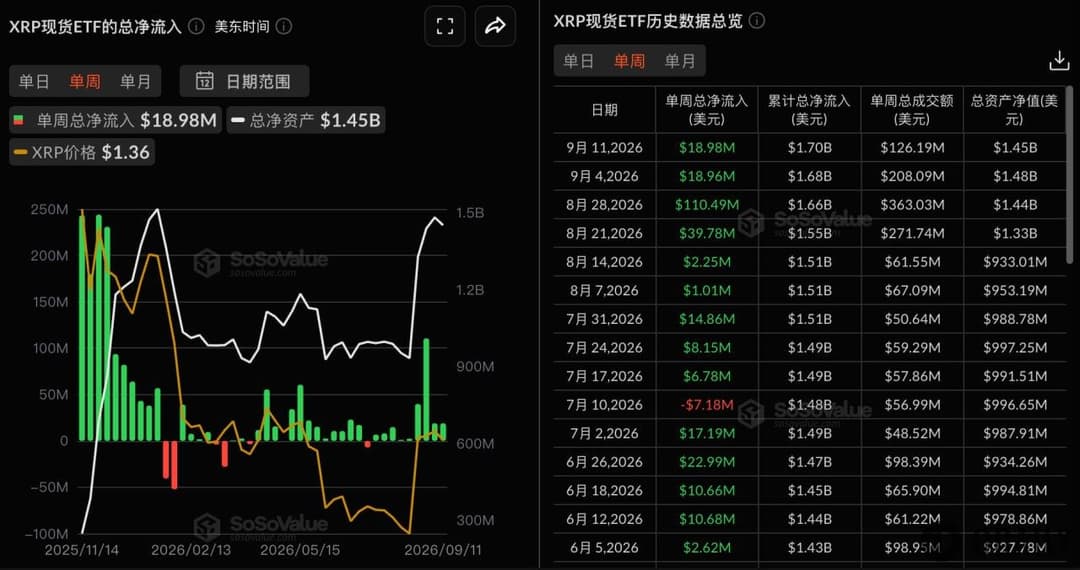Select the 8月 14,2026 date cell

coord(605,262)
